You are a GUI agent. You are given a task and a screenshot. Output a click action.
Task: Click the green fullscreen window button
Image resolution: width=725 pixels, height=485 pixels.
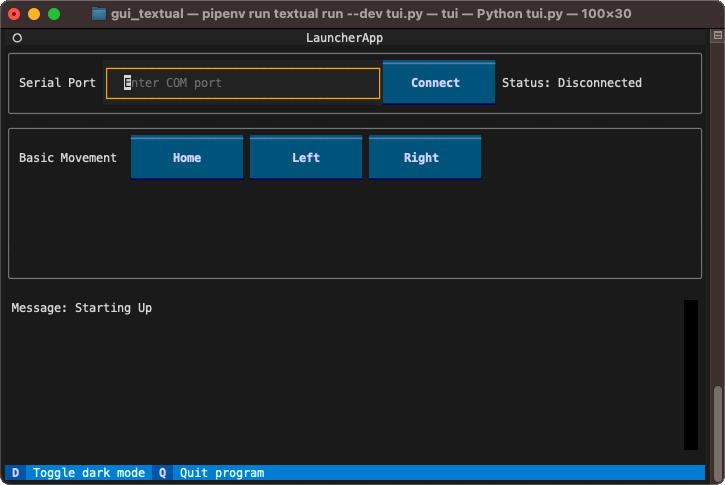click(x=54, y=14)
